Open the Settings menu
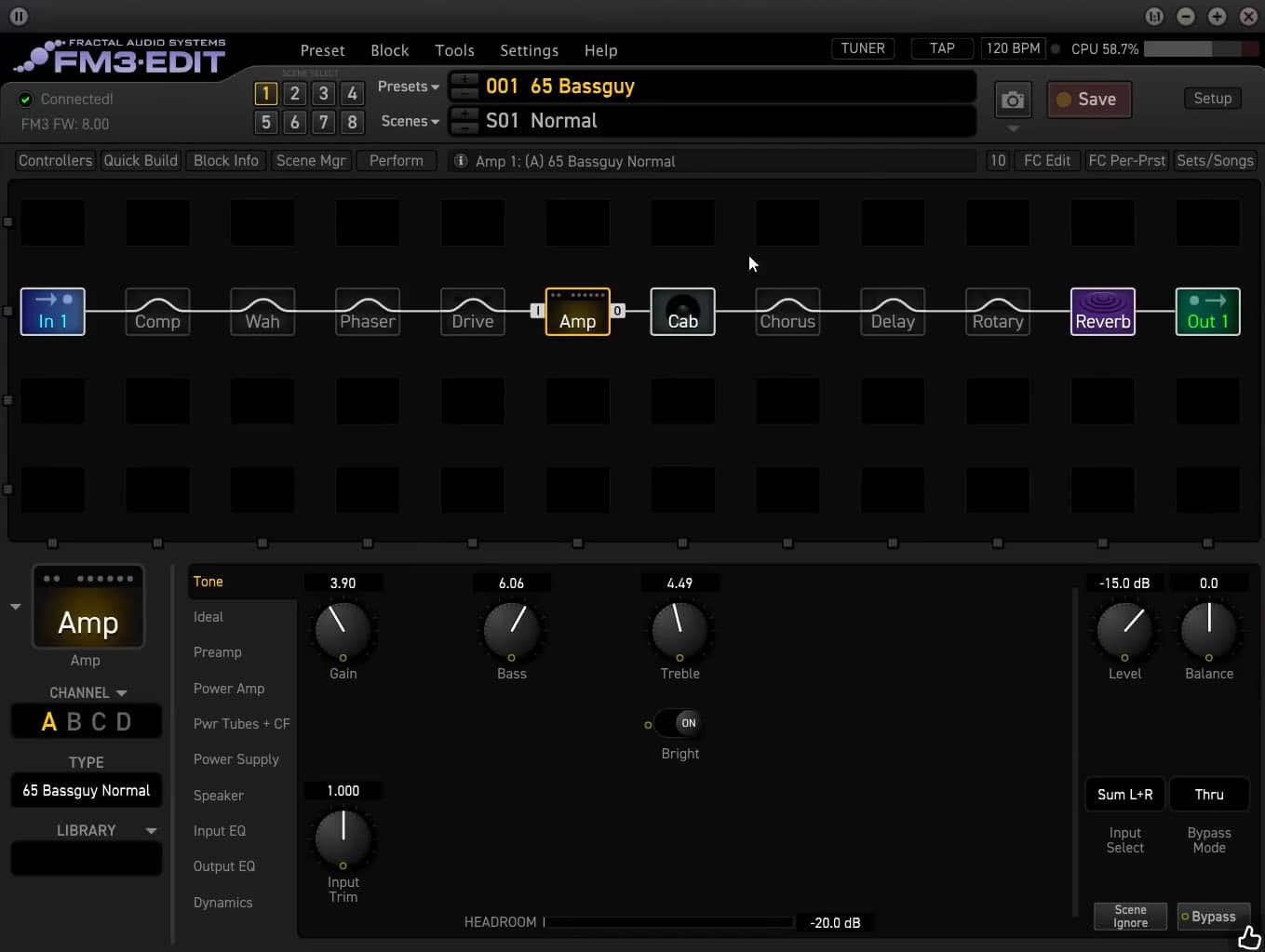 pyautogui.click(x=529, y=50)
